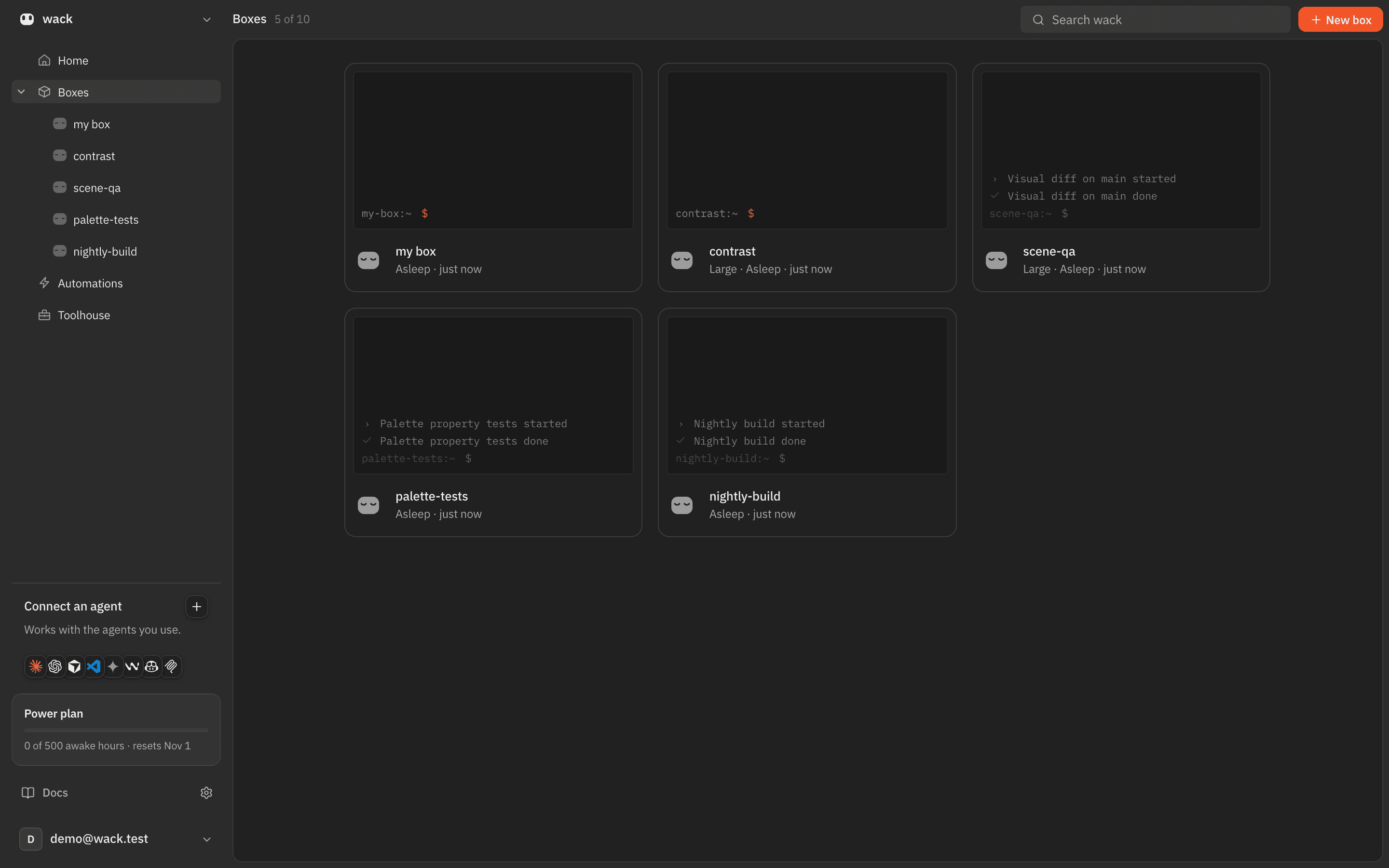Click the '5 of 10' boxes count text
The image size is (1389, 868).
(292, 19)
